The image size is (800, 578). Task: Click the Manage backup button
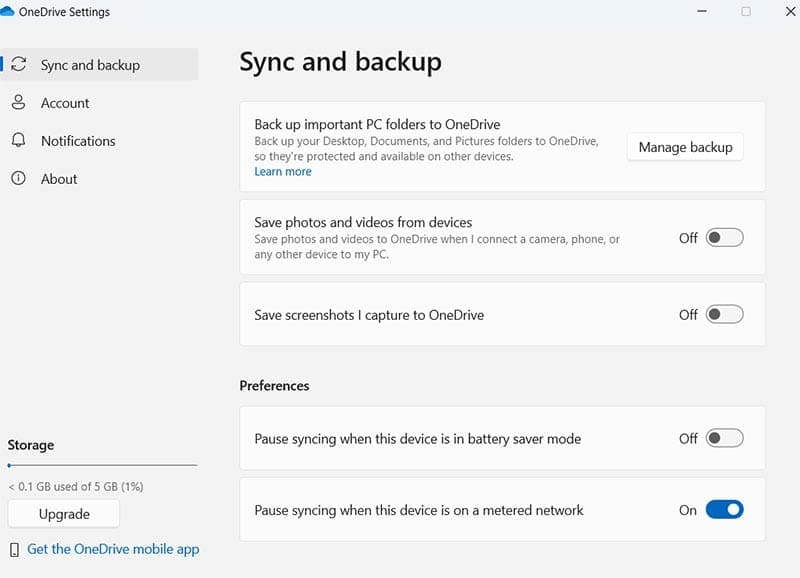(x=685, y=147)
